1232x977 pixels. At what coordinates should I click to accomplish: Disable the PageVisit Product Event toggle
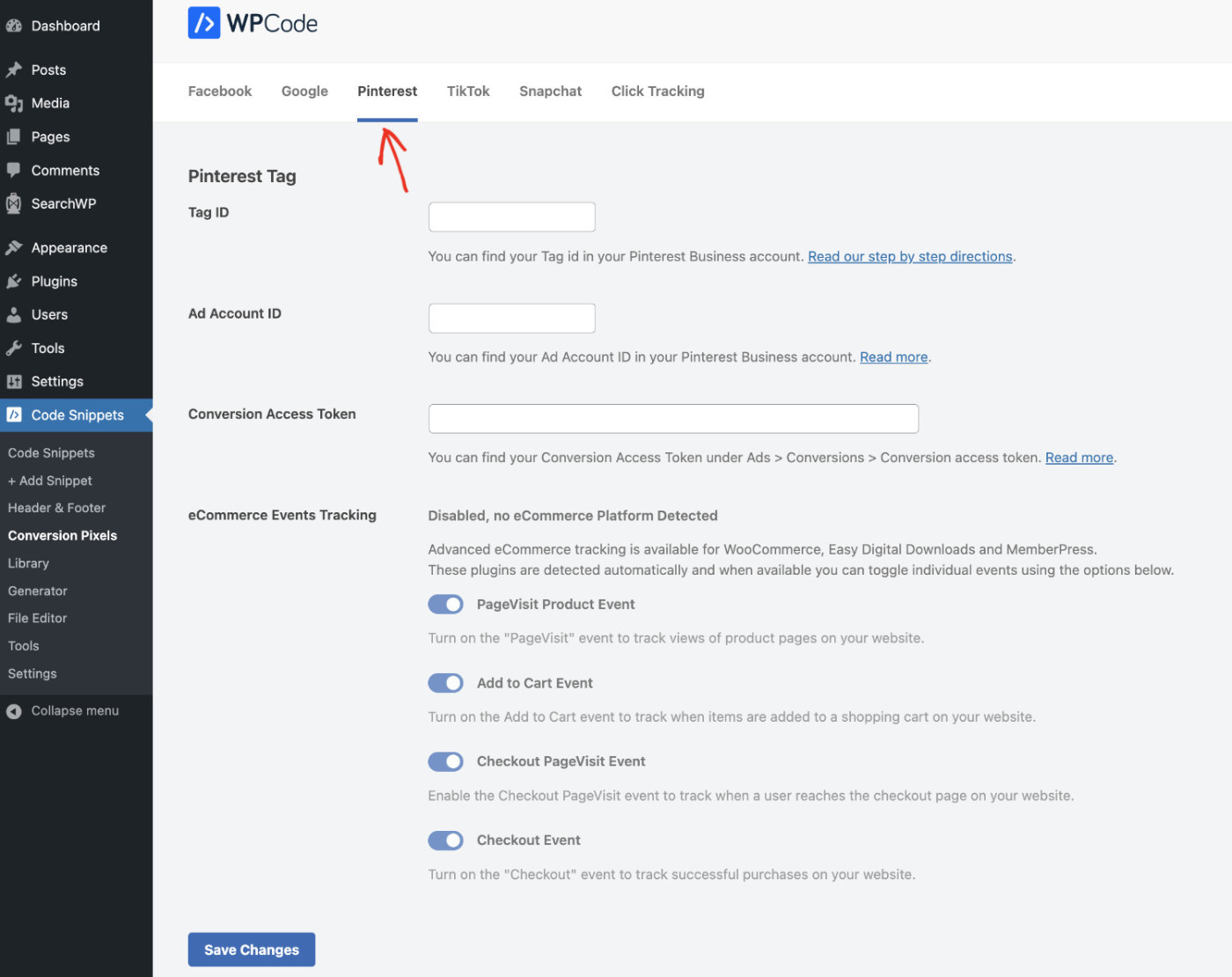[445, 605]
